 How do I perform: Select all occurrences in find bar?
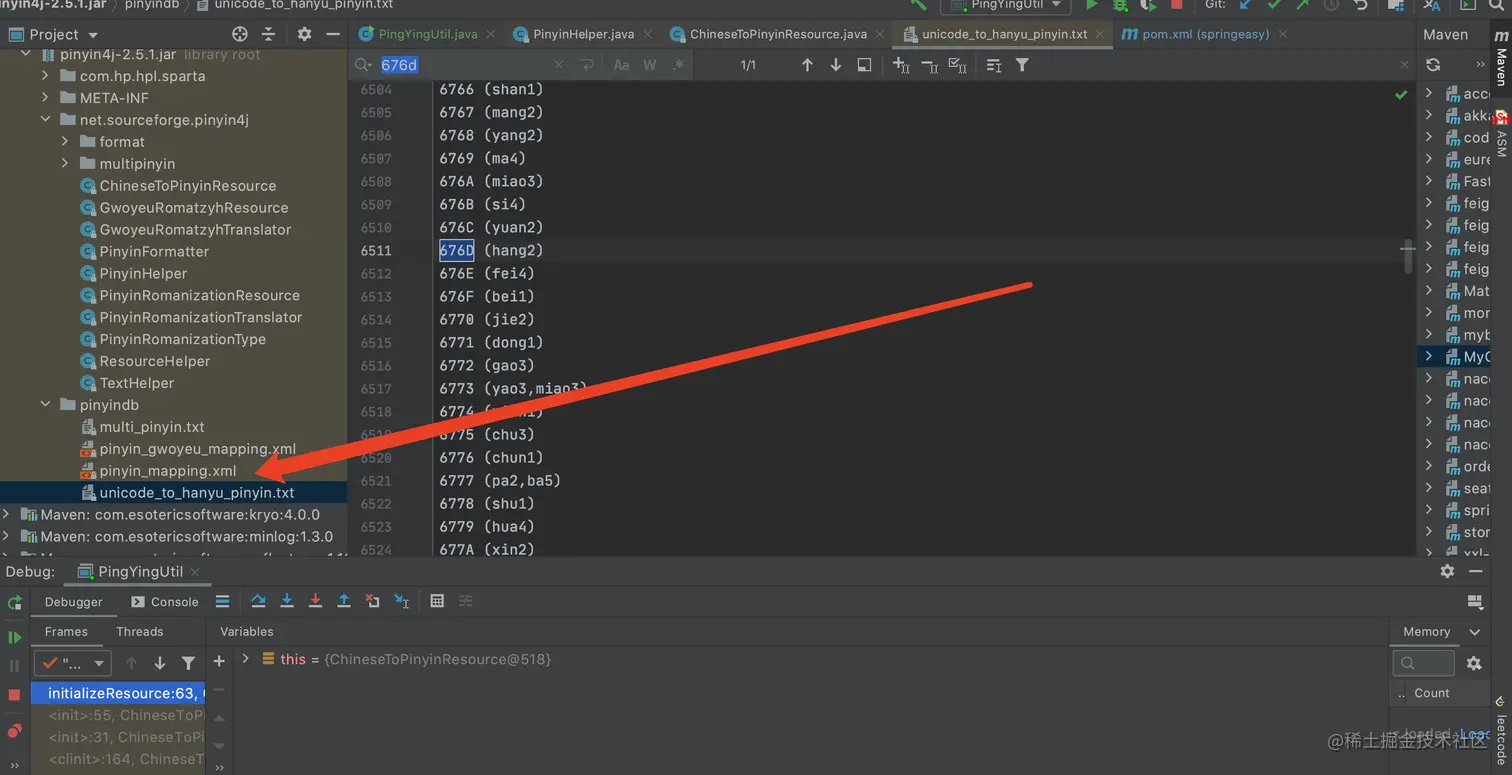957,65
